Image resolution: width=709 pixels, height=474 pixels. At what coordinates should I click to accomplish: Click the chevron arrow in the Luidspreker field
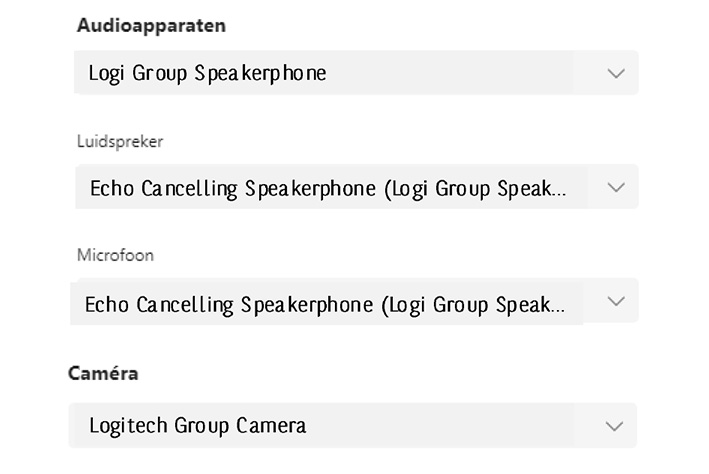(x=616, y=187)
